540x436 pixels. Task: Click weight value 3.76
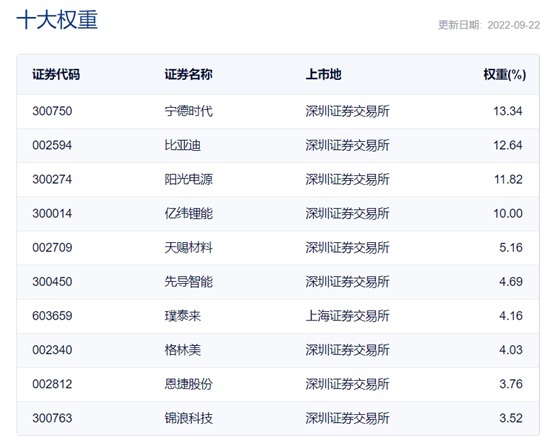[x=511, y=384]
